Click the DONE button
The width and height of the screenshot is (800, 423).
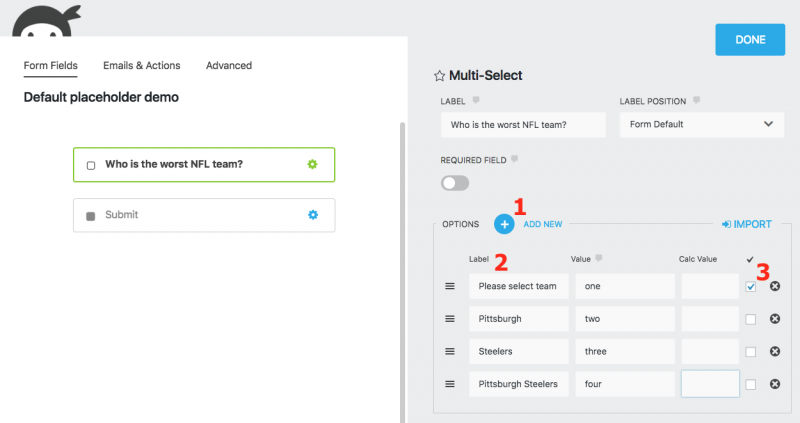750,40
